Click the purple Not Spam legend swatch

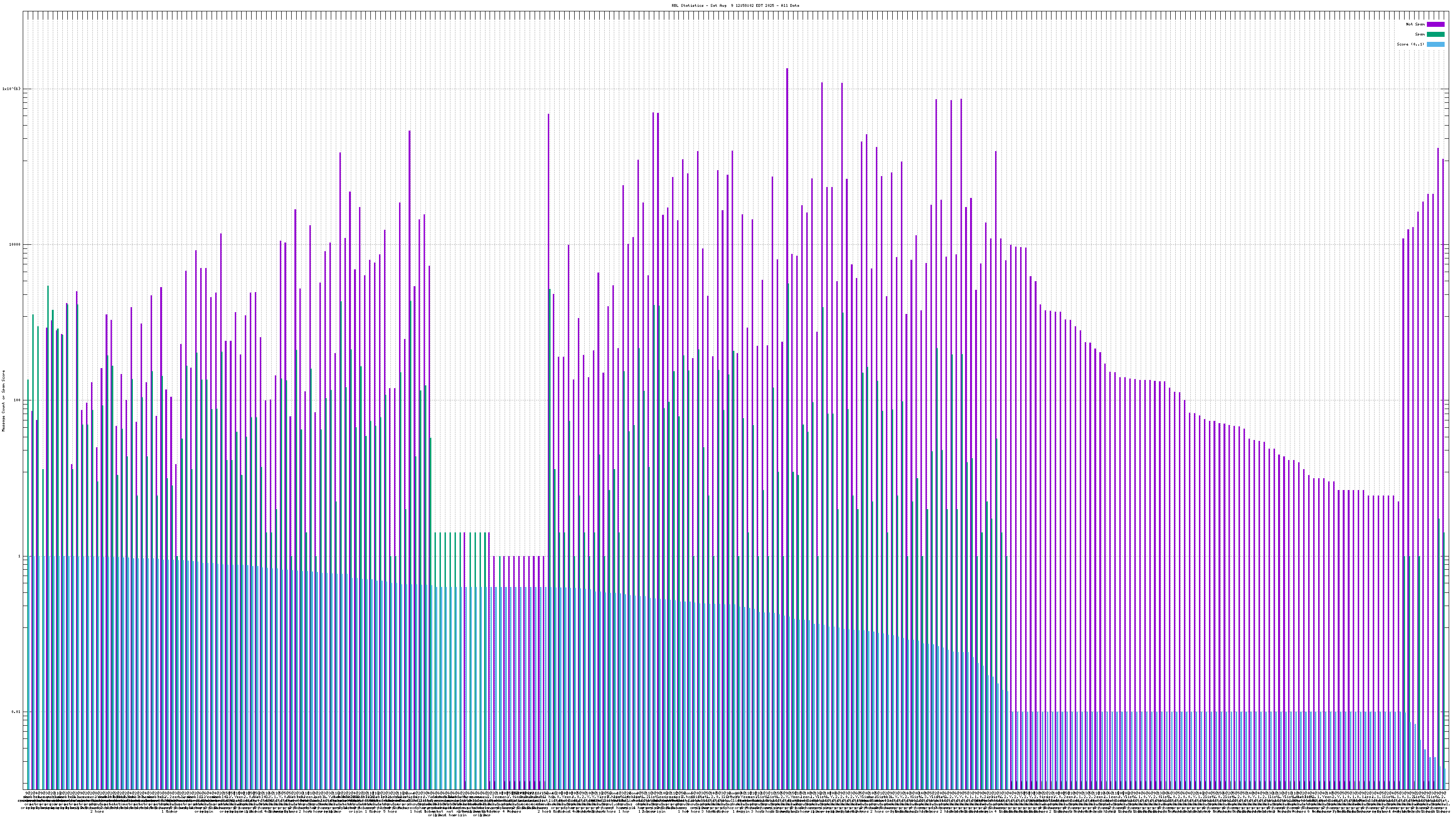click(x=1435, y=24)
